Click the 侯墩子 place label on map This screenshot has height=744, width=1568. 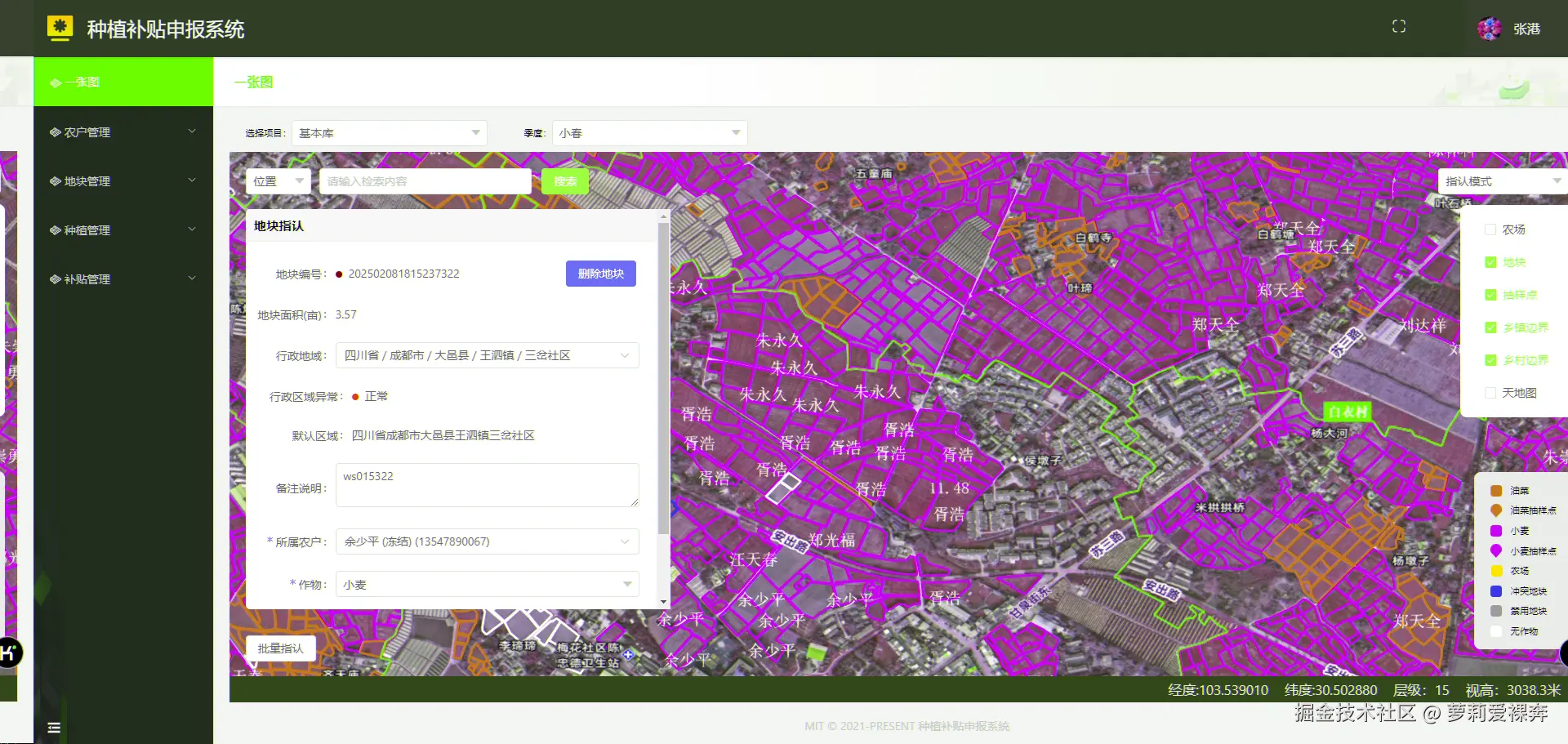pyautogui.click(x=1043, y=461)
